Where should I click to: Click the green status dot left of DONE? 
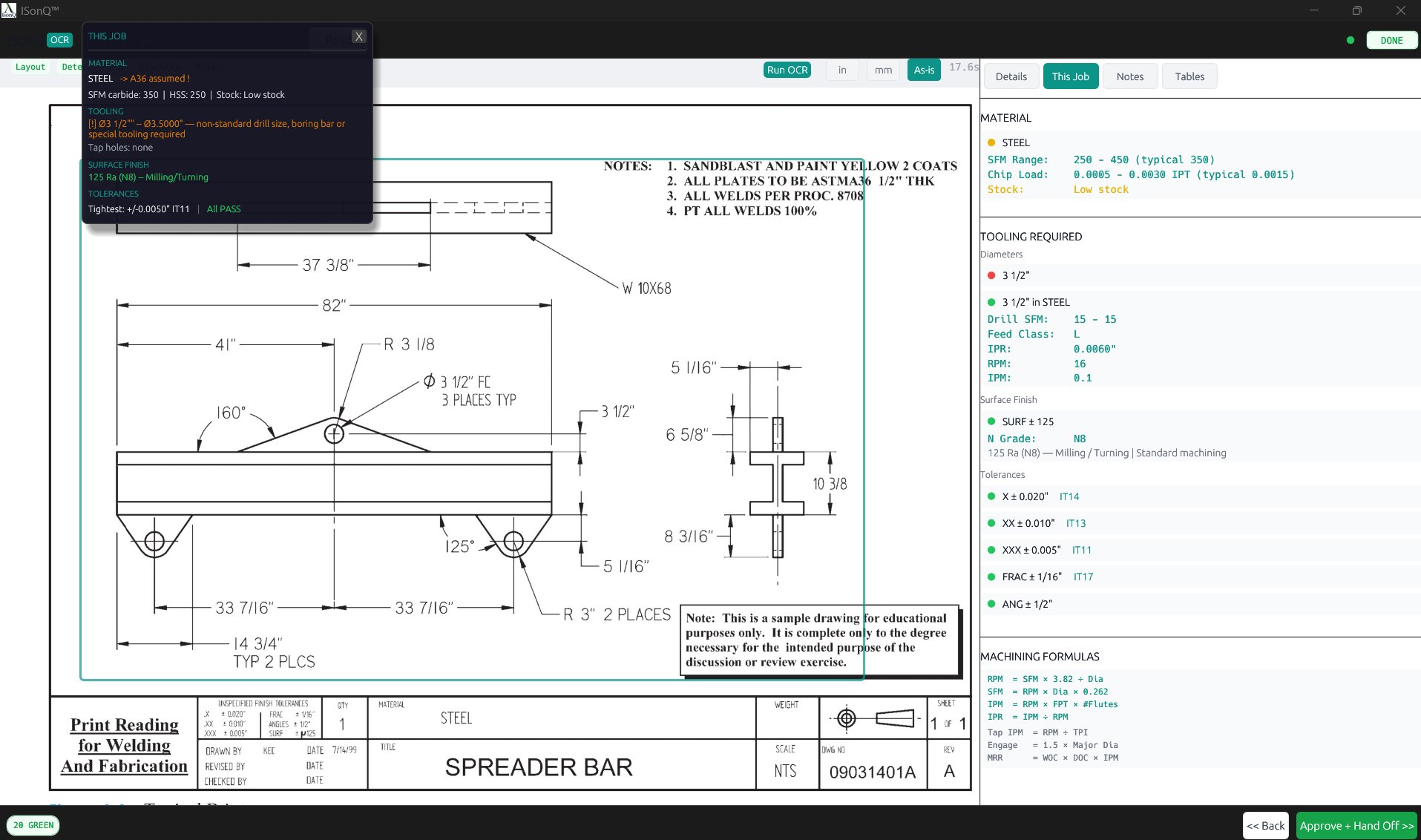(x=1351, y=41)
